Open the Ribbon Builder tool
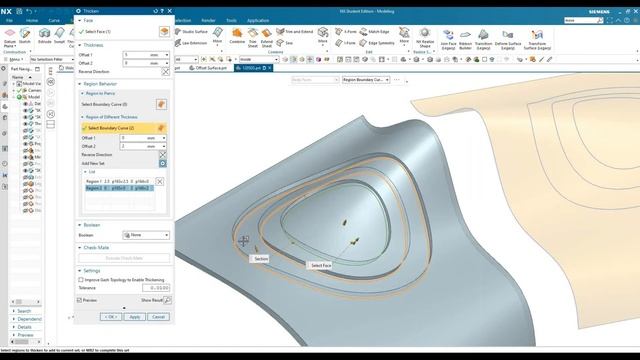Image resolution: width=640 pixels, height=360 pixels. point(465,40)
